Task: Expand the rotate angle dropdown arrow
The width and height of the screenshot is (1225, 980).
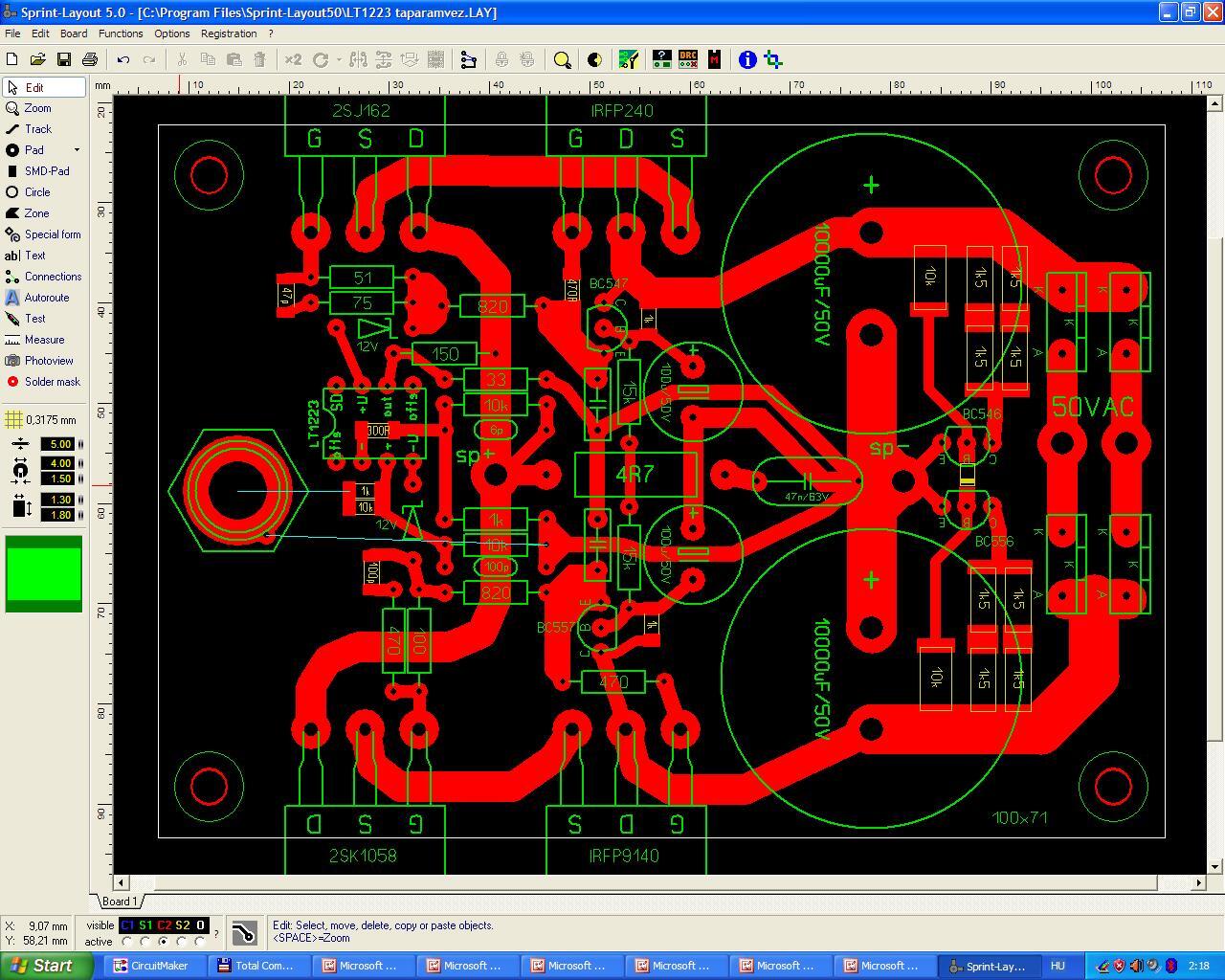Action: coord(338,59)
